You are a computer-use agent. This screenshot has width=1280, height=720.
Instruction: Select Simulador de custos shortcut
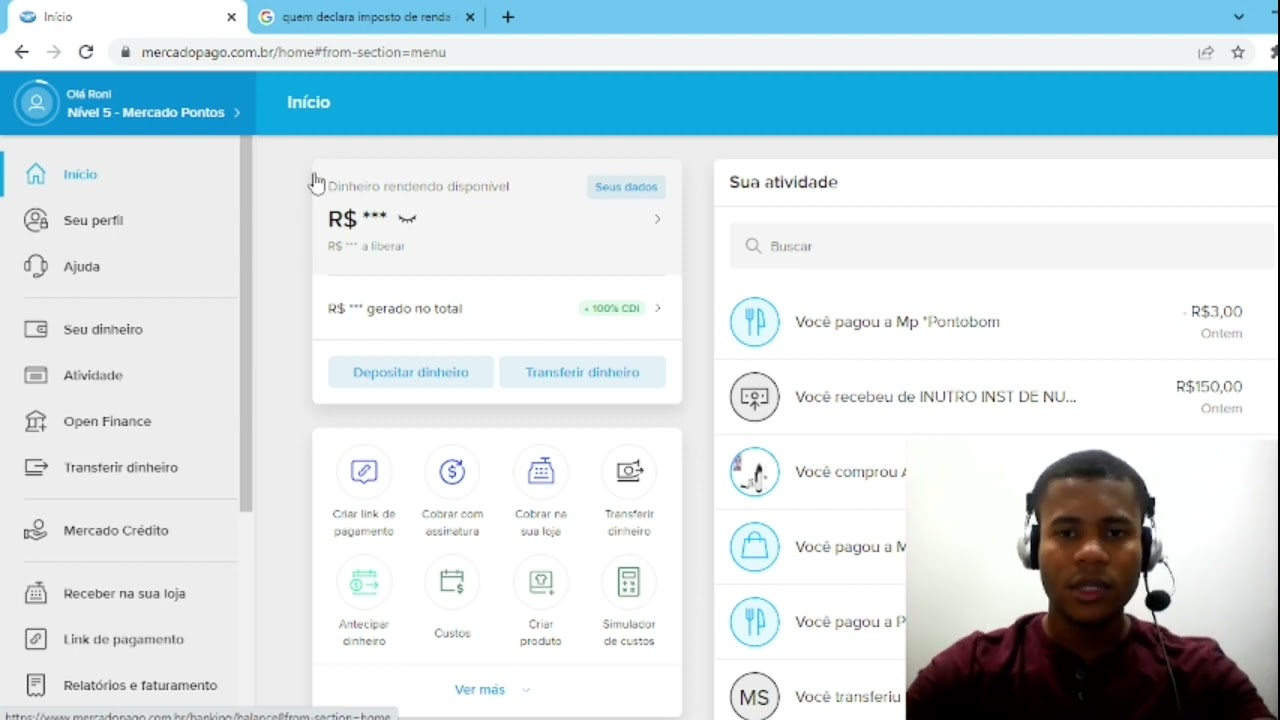coord(629,603)
